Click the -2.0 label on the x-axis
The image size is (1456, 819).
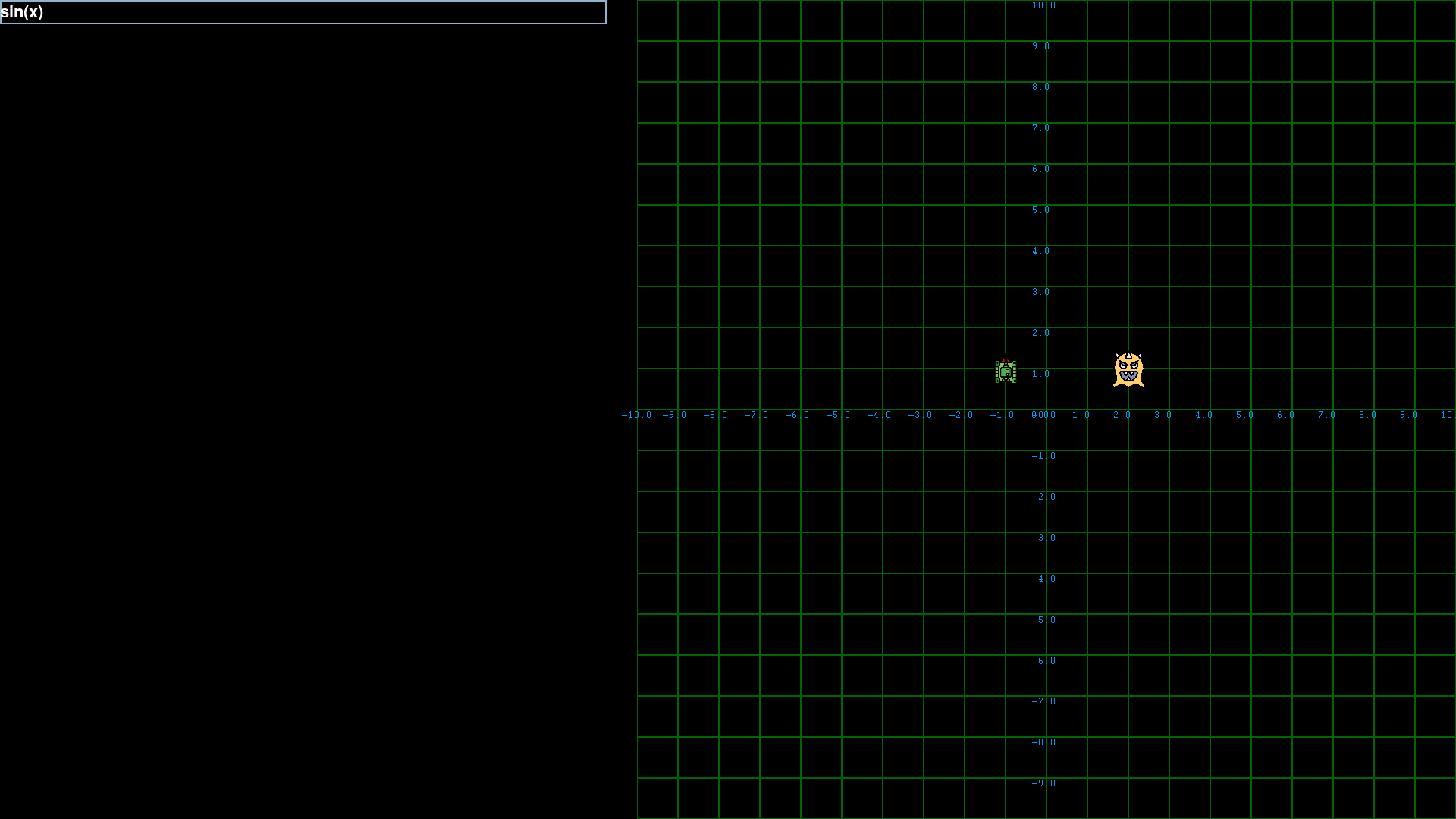(961, 415)
